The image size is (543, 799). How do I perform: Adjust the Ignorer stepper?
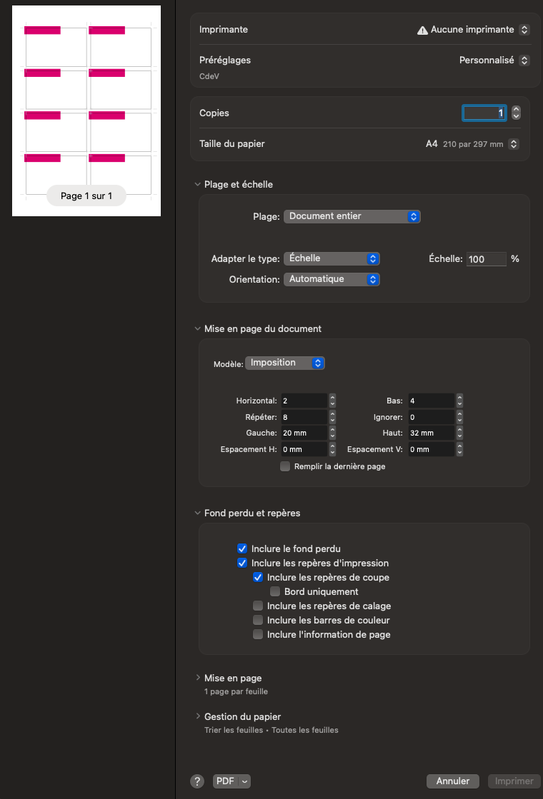click(x=459, y=417)
